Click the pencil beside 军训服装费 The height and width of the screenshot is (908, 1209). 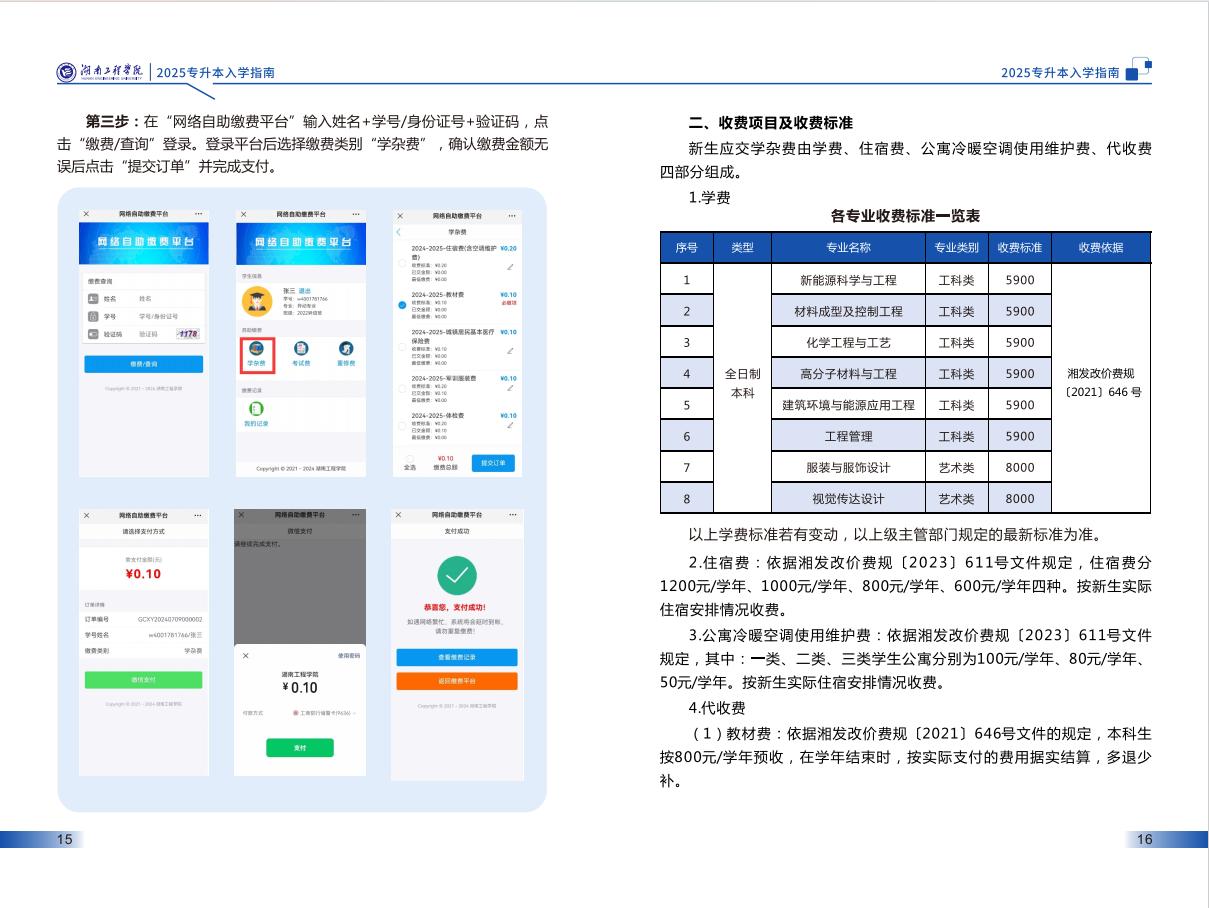coord(510,388)
